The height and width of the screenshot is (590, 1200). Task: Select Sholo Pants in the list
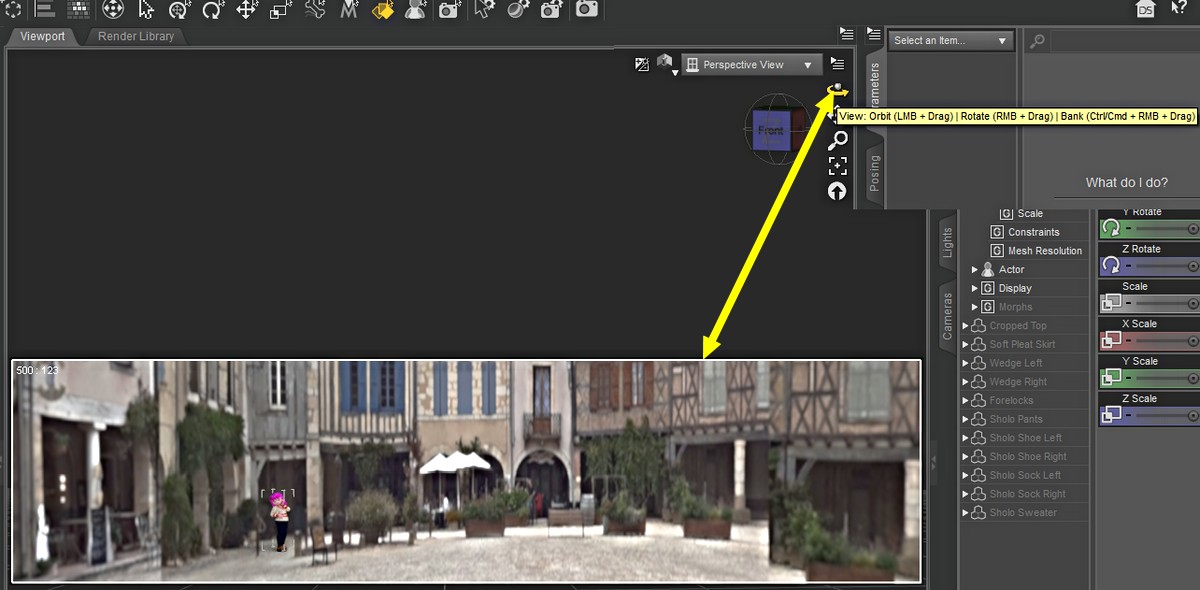pyautogui.click(x=1016, y=419)
